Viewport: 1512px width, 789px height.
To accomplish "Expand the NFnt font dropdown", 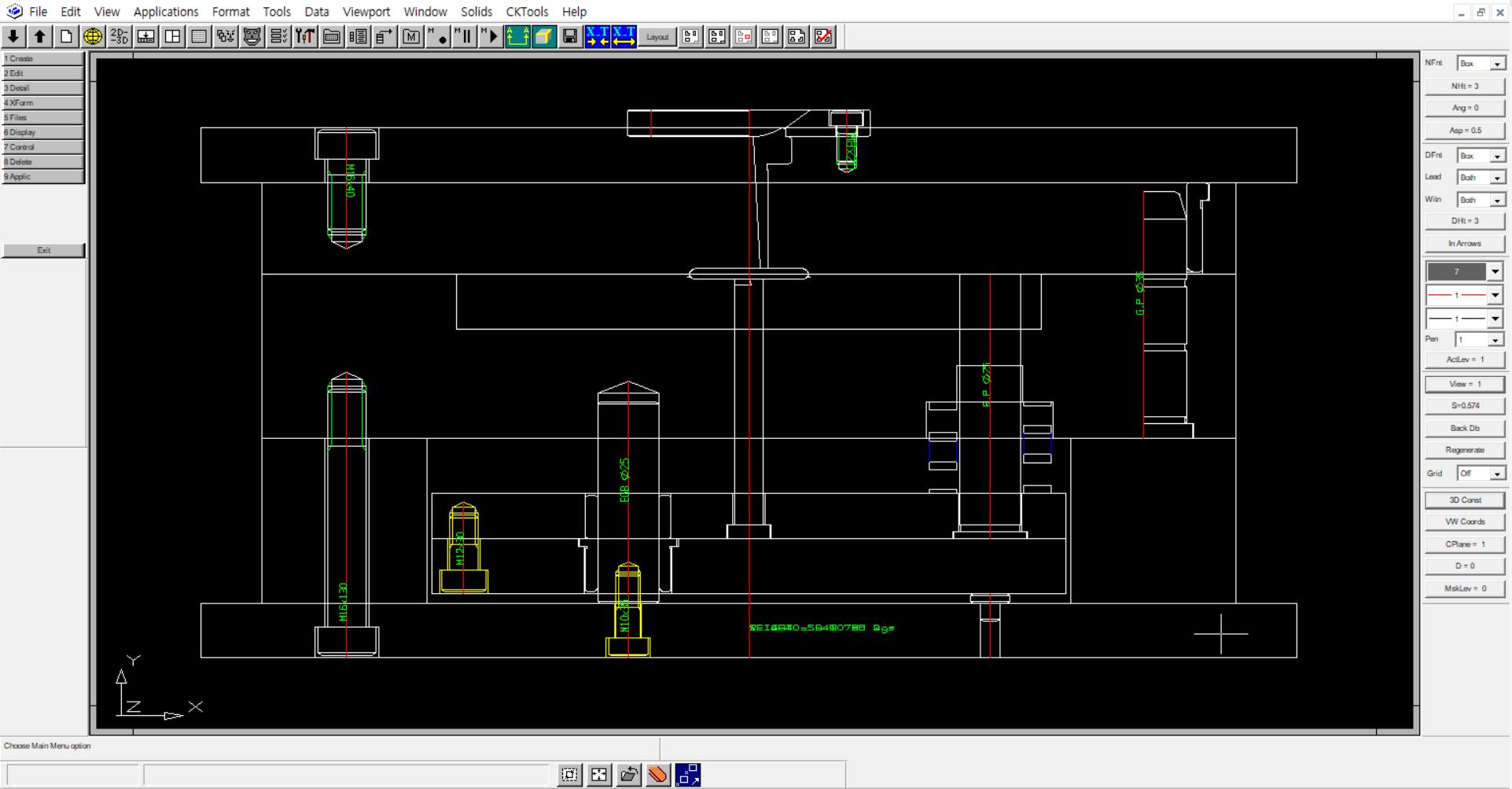I will [x=1497, y=64].
